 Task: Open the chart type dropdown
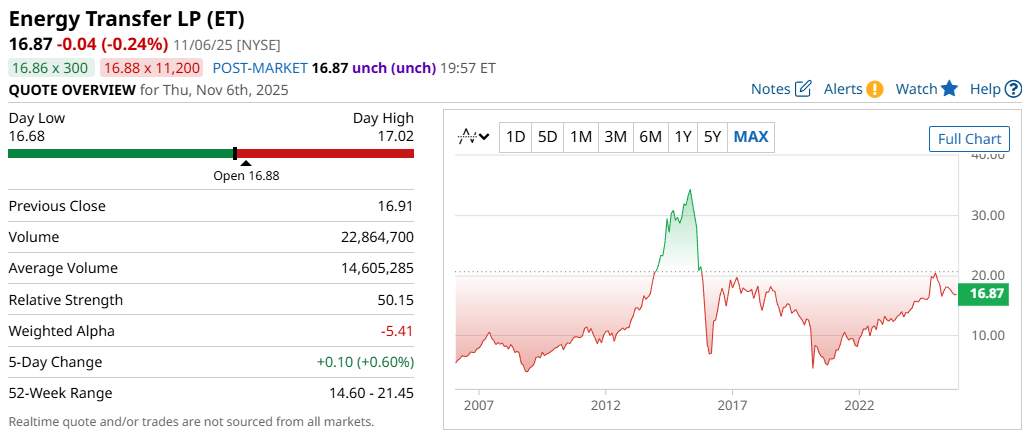473,137
